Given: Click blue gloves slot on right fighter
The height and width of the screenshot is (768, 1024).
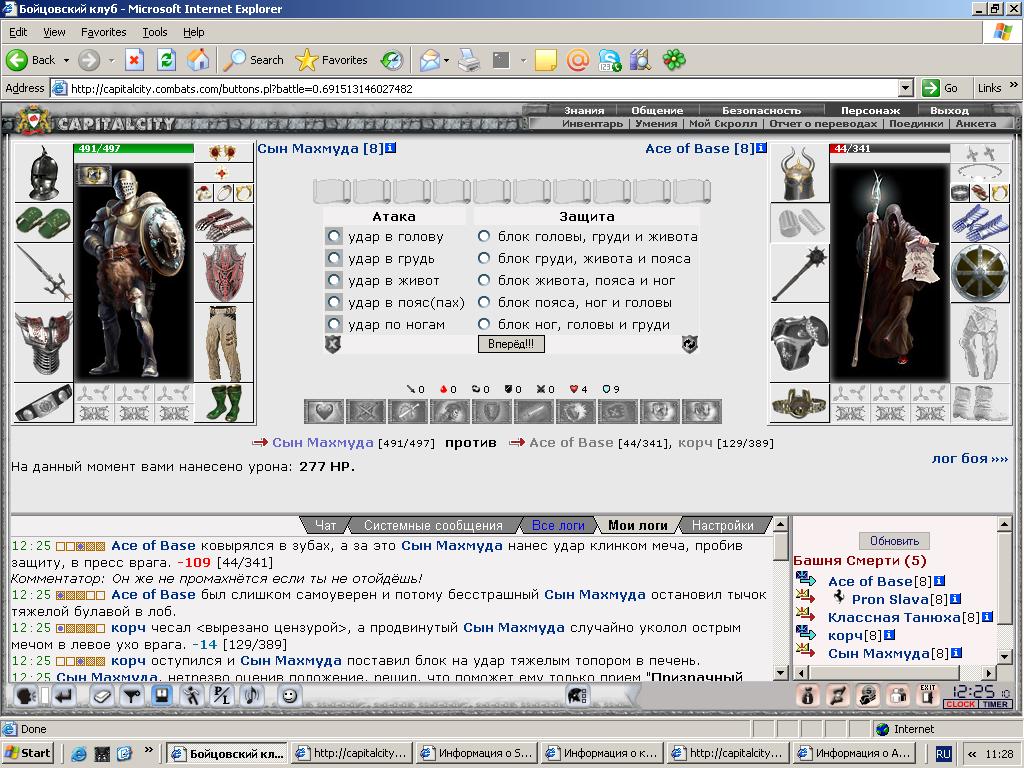Looking at the screenshot, I should coord(980,223).
